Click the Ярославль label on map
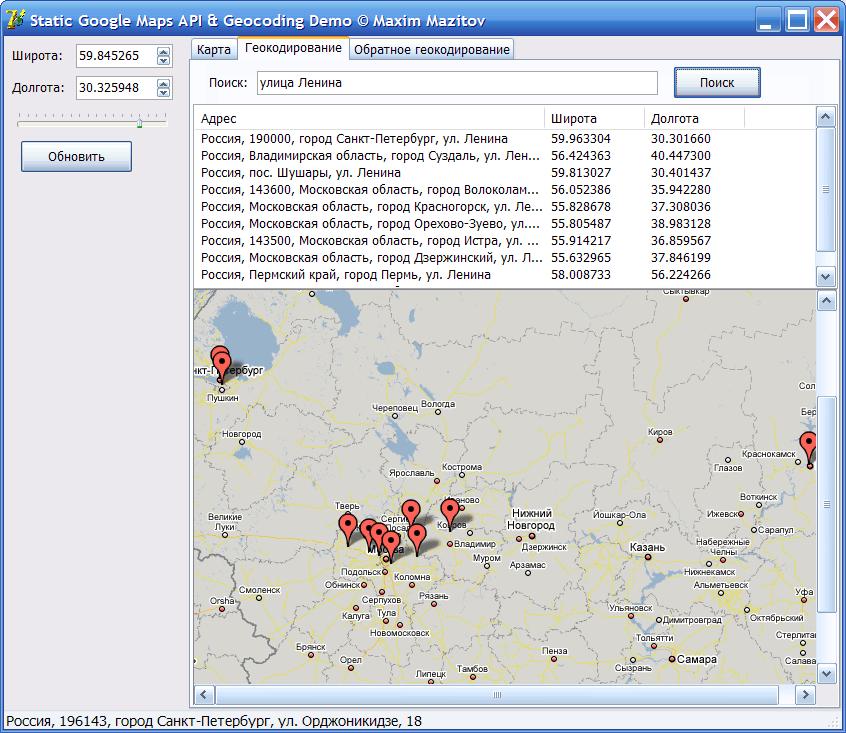The height and width of the screenshot is (733, 846). click(x=412, y=472)
